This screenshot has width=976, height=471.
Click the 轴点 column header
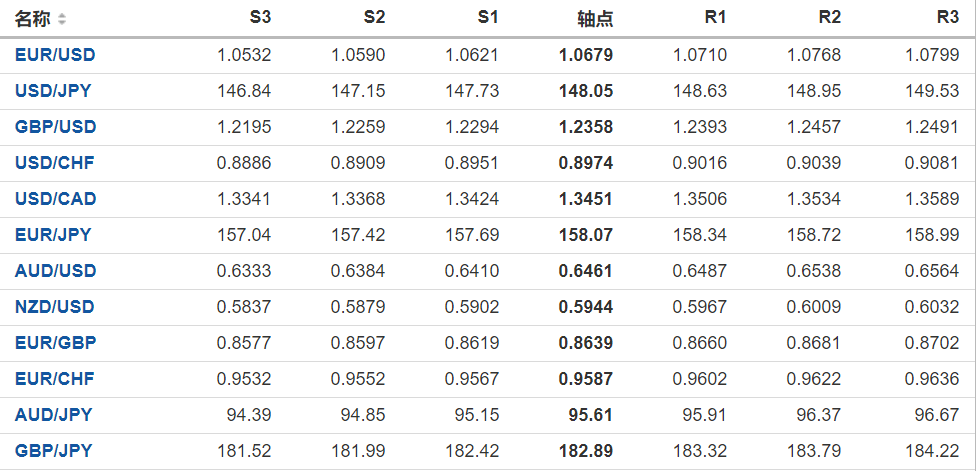[595, 19]
